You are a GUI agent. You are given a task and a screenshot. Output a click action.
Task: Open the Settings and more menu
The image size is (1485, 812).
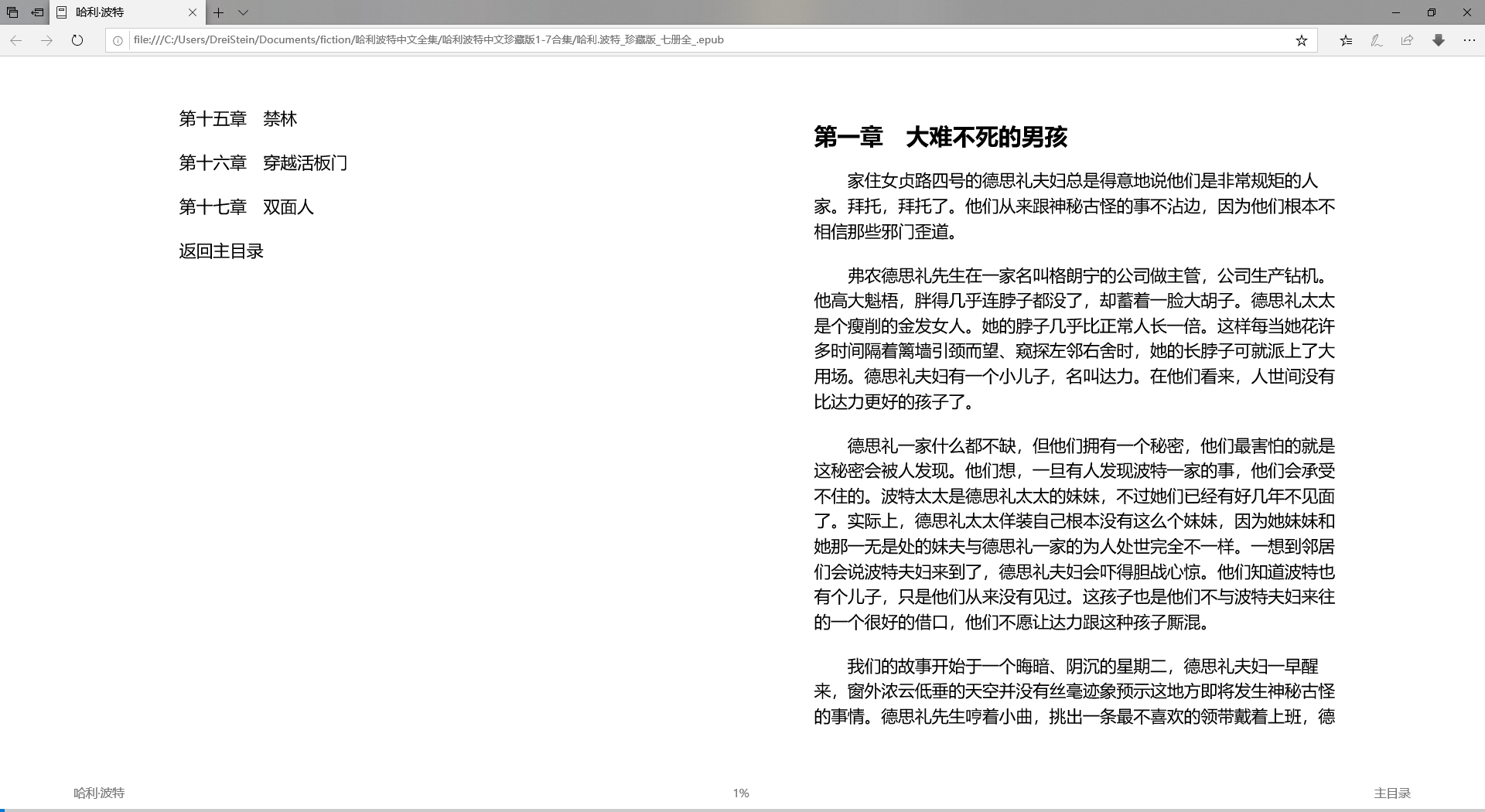(1469, 40)
